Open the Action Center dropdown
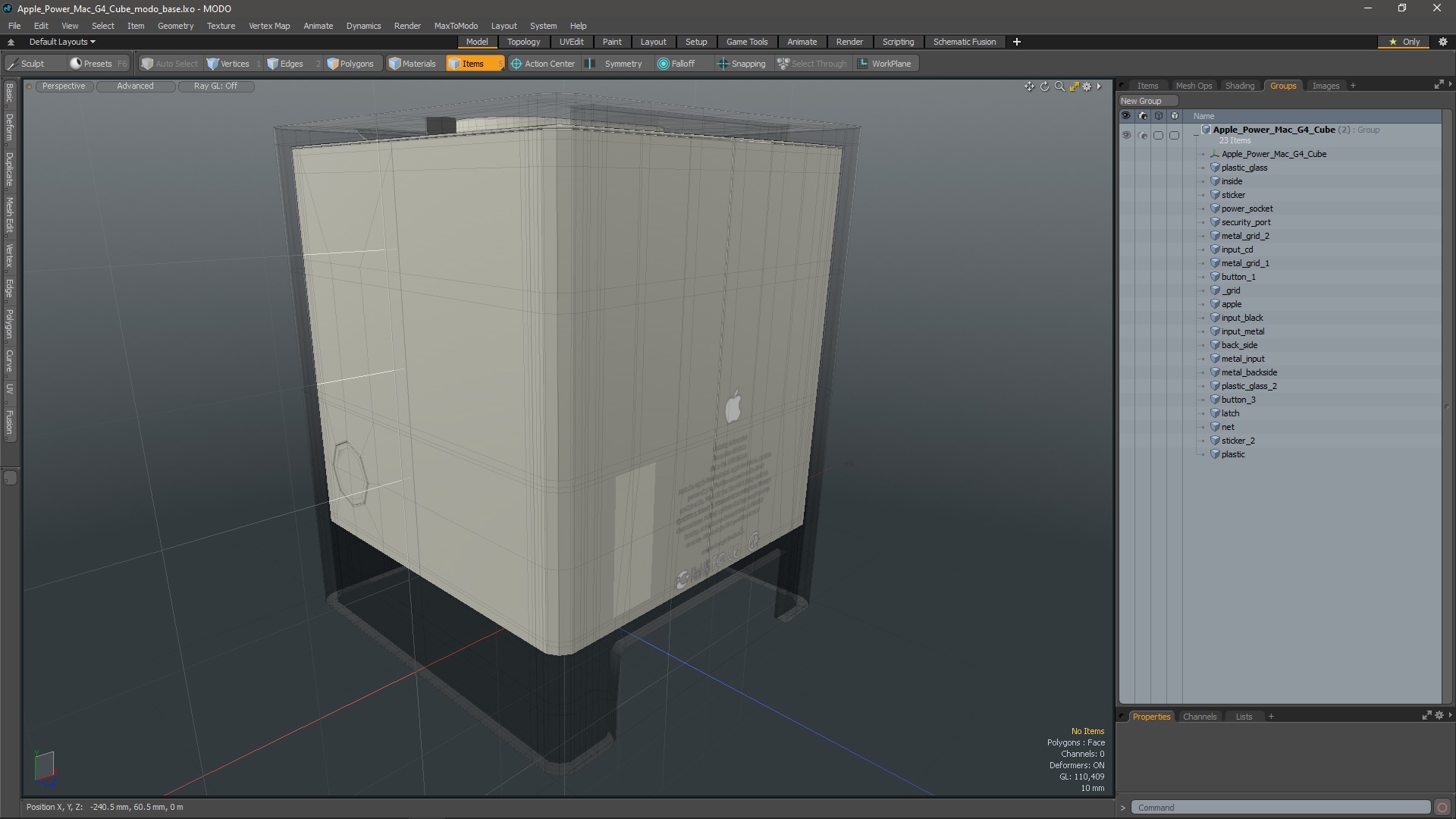1456x819 pixels. pos(543,64)
